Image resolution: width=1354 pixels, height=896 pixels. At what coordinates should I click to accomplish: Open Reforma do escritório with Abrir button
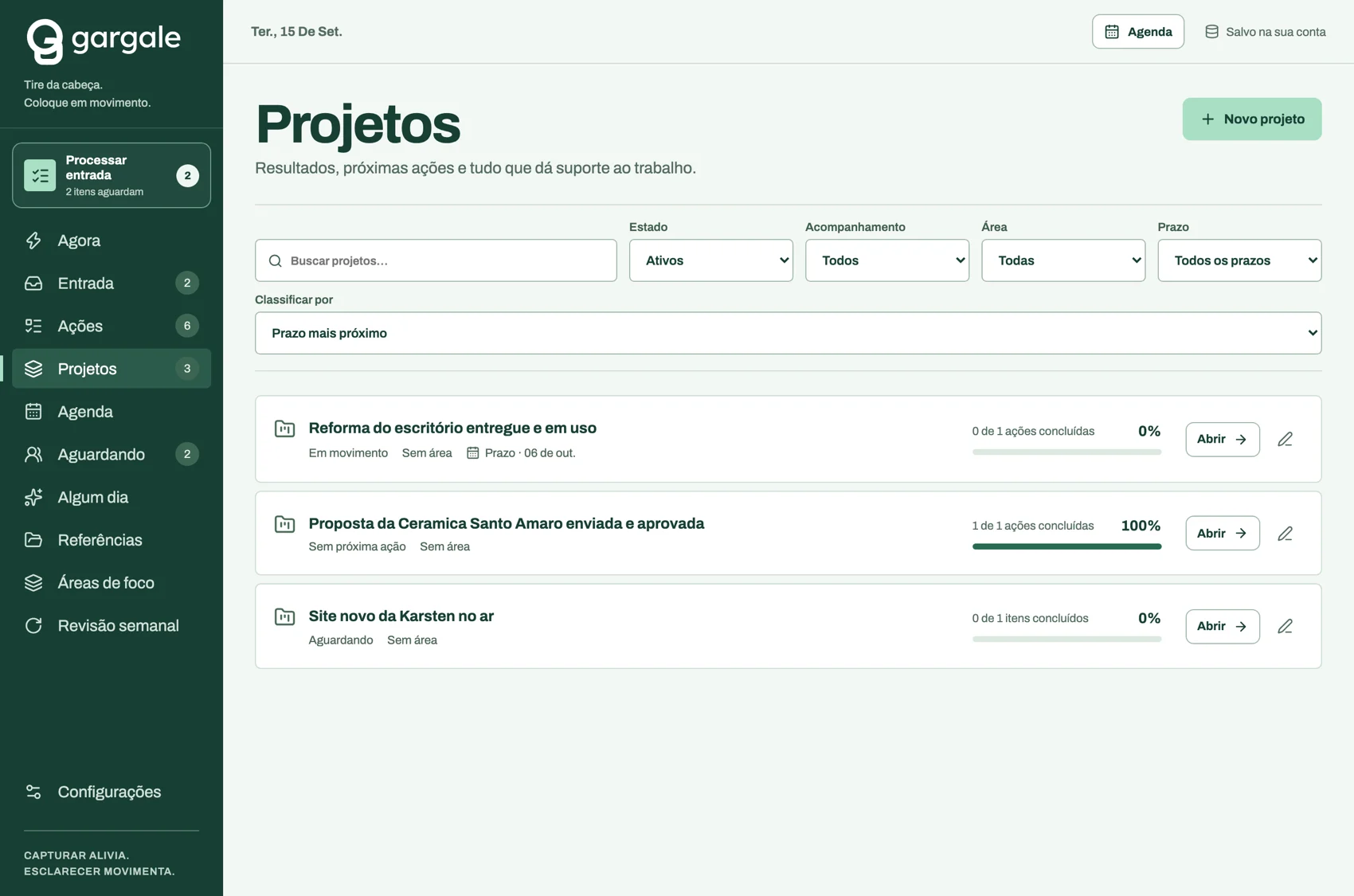pyautogui.click(x=1222, y=439)
